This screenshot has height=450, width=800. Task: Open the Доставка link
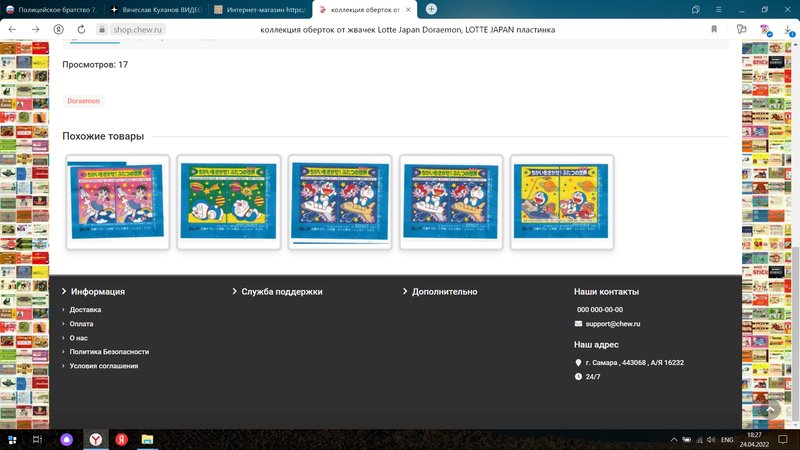pyautogui.click(x=85, y=310)
